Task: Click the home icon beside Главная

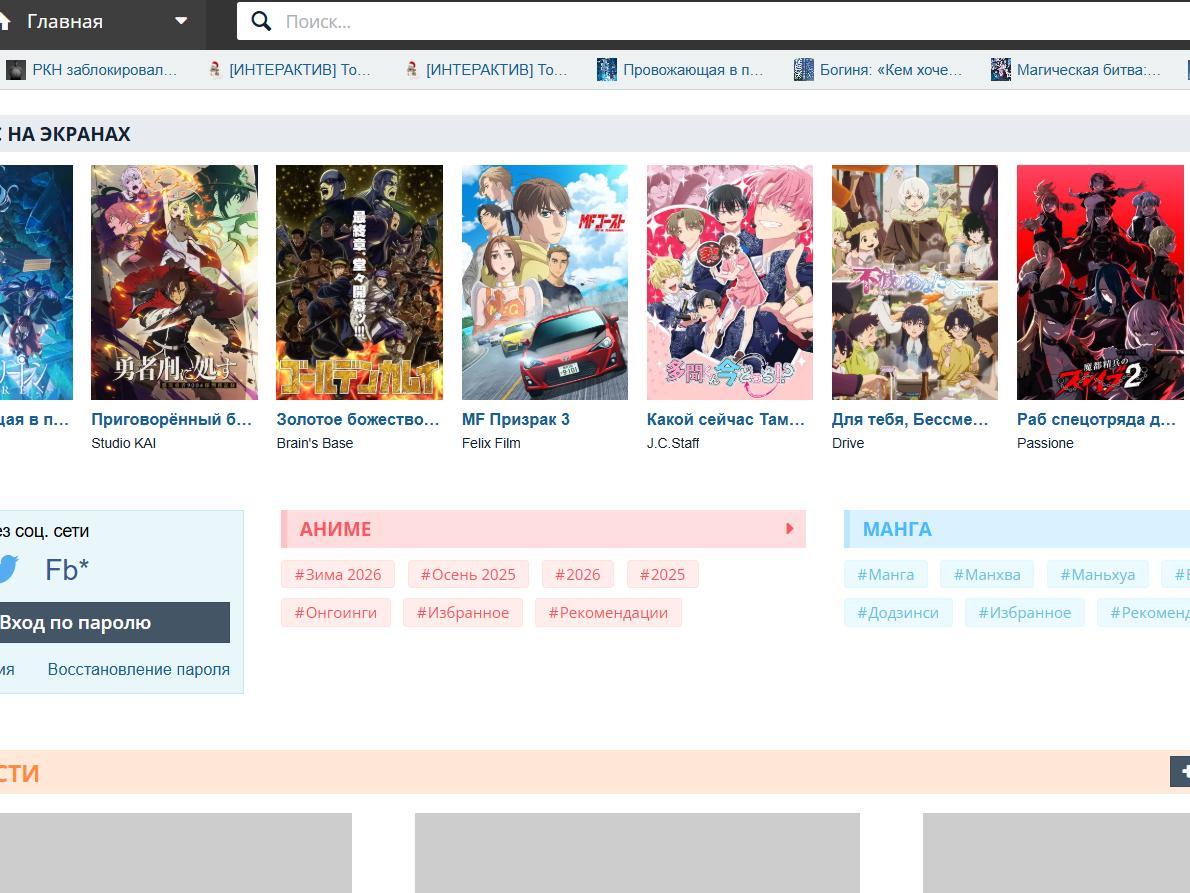Action: pos(4,21)
